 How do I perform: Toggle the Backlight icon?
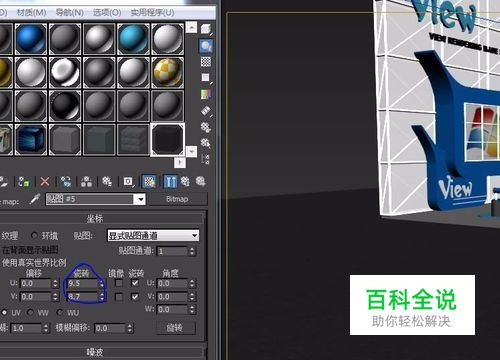pos(206,46)
